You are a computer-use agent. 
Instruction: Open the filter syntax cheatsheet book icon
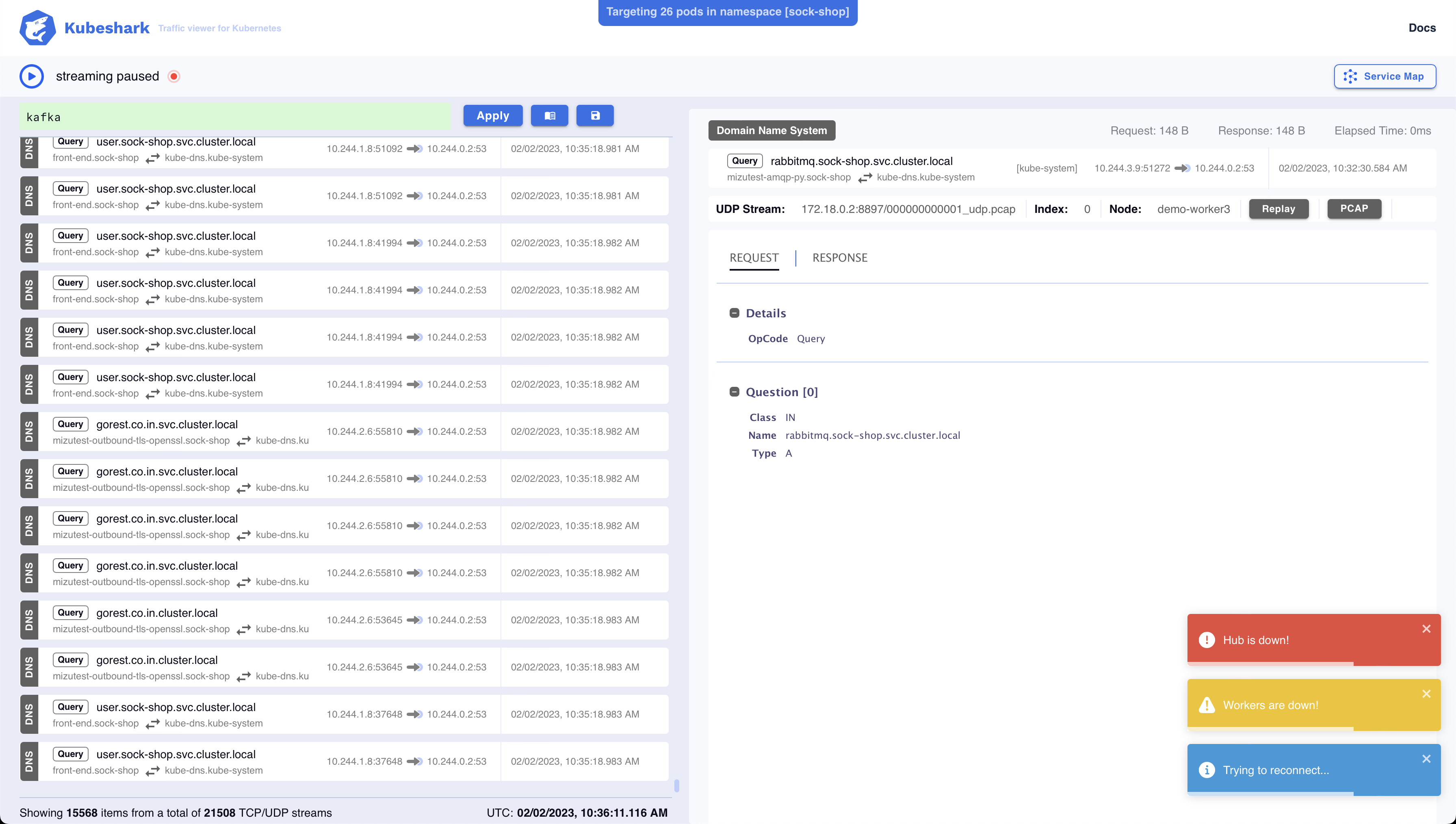549,115
